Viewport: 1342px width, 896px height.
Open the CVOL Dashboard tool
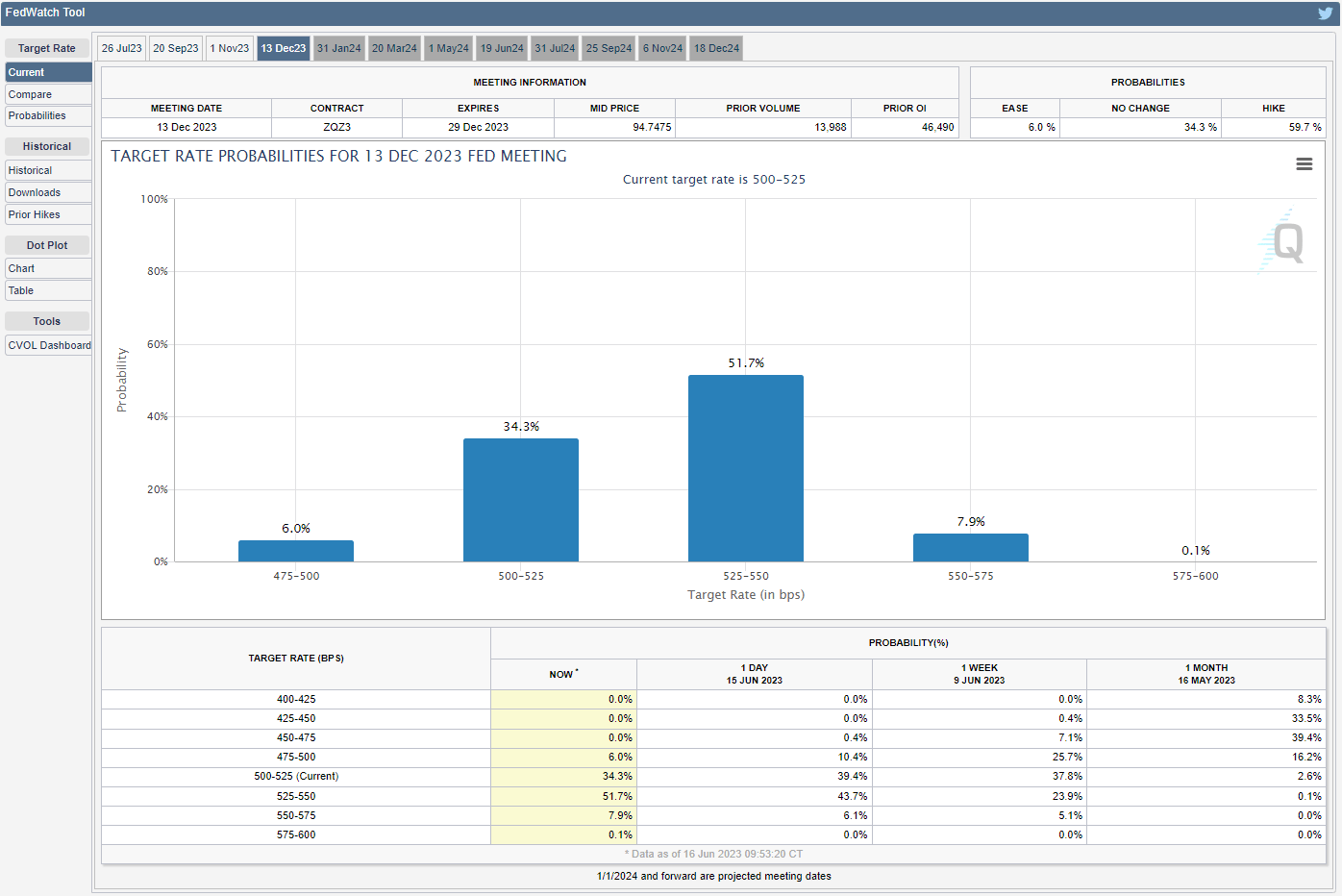(48, 345)
